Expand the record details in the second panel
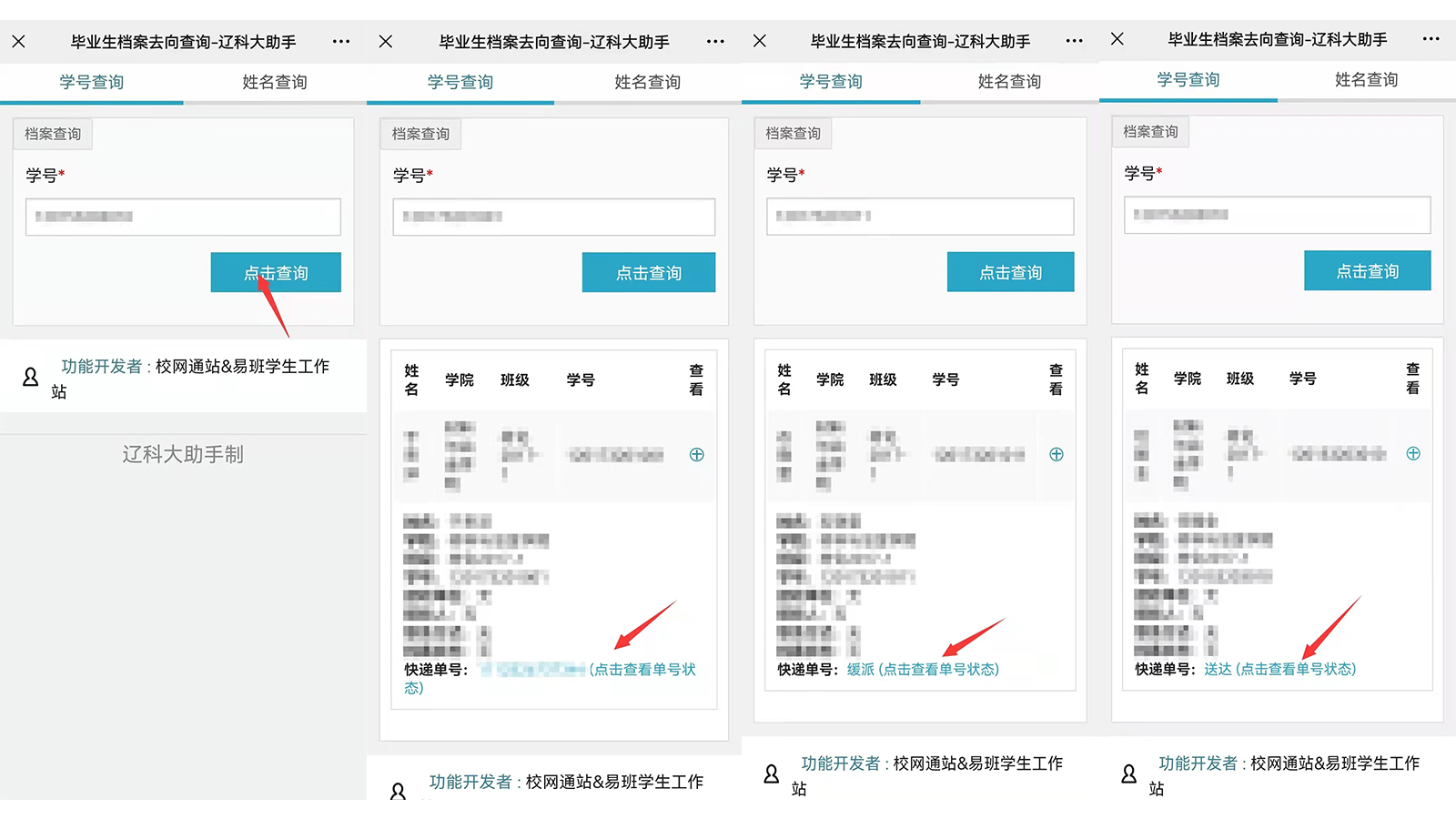The image size is (1456, 819). coord(696,454)
